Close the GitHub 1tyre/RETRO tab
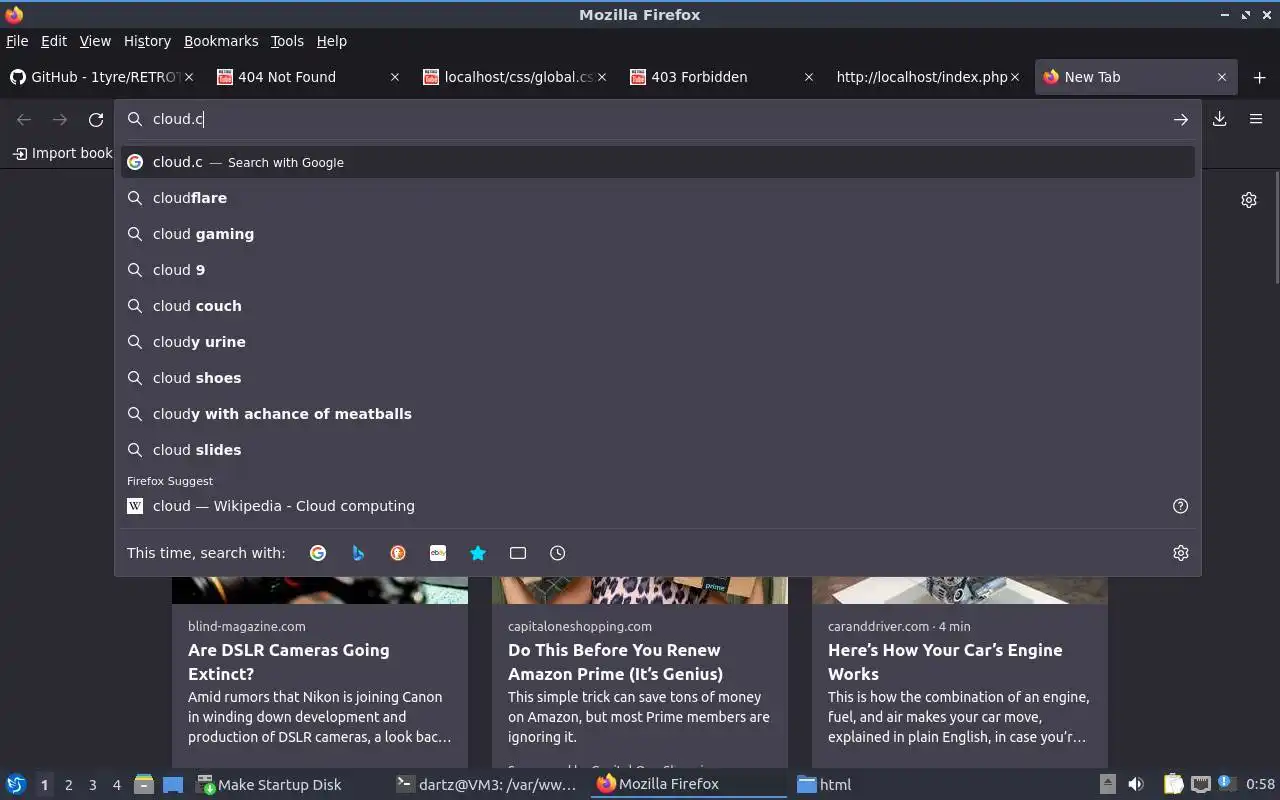 pos(189,77)
